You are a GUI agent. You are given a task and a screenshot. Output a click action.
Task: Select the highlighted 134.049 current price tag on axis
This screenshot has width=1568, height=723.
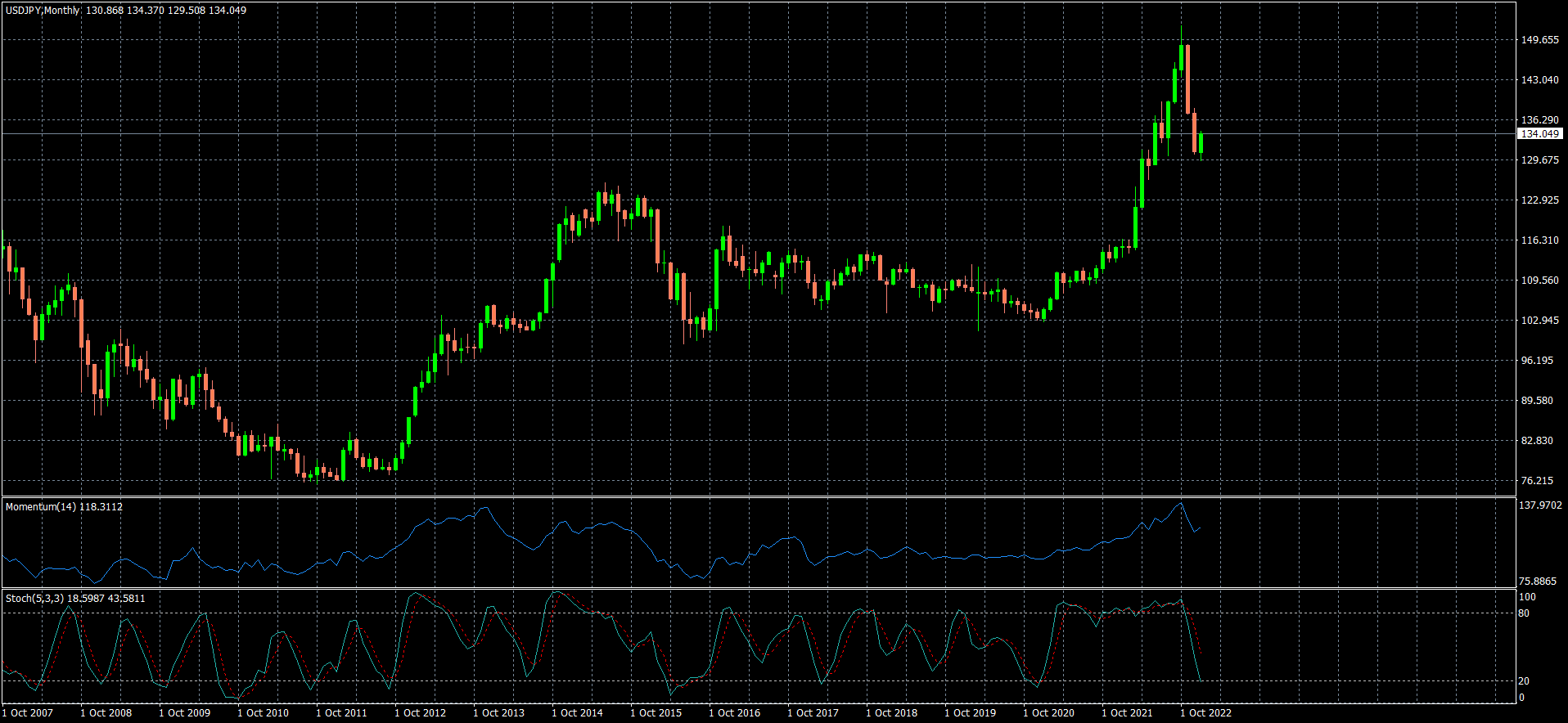[x=1540, y=134]
